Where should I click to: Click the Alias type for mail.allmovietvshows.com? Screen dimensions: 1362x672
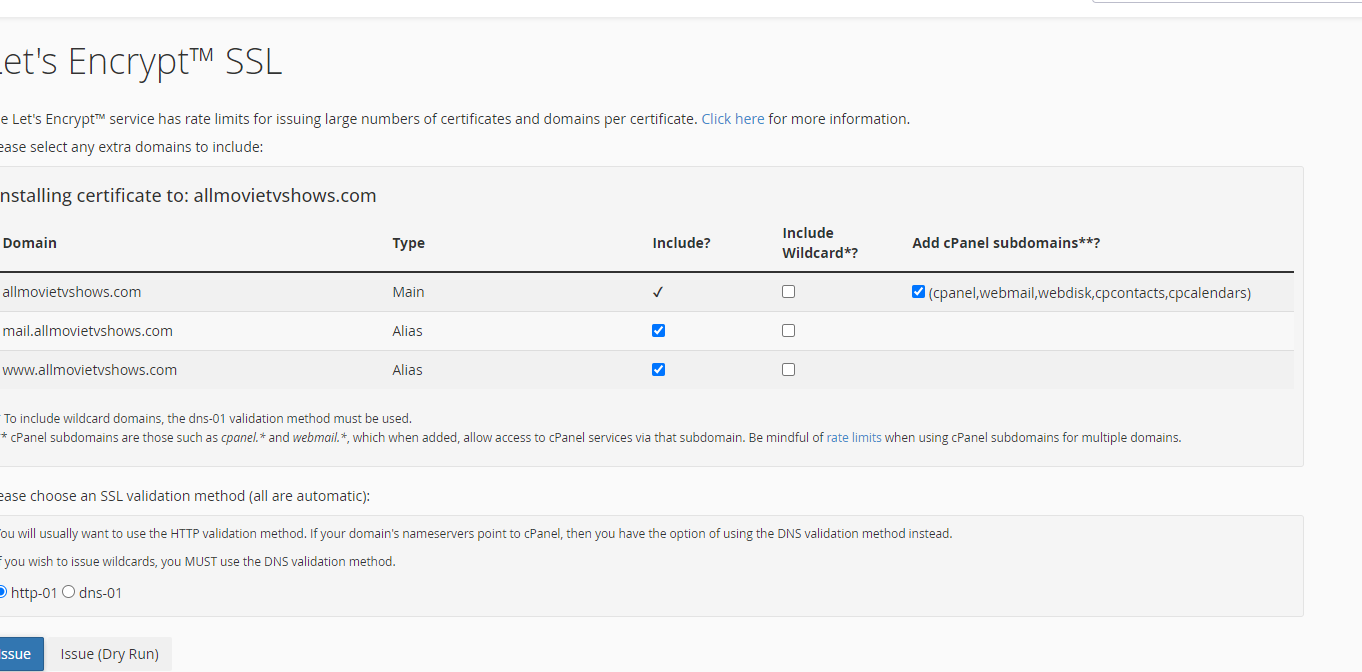tap(407, 331)
